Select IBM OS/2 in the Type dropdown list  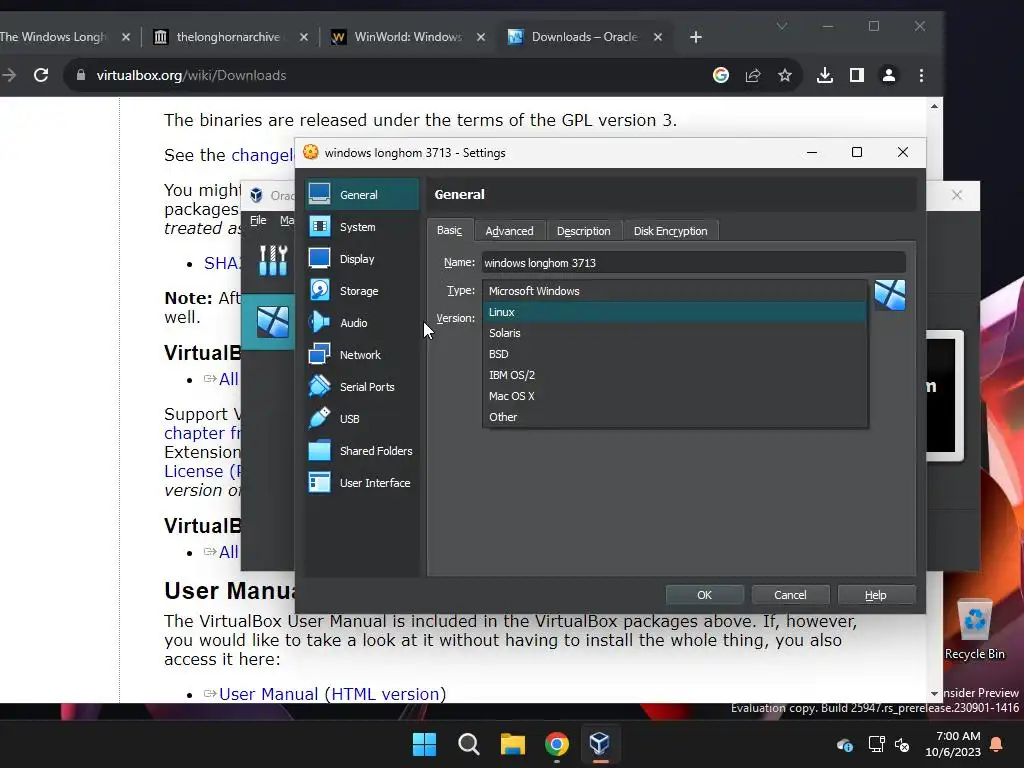(675, 375)
